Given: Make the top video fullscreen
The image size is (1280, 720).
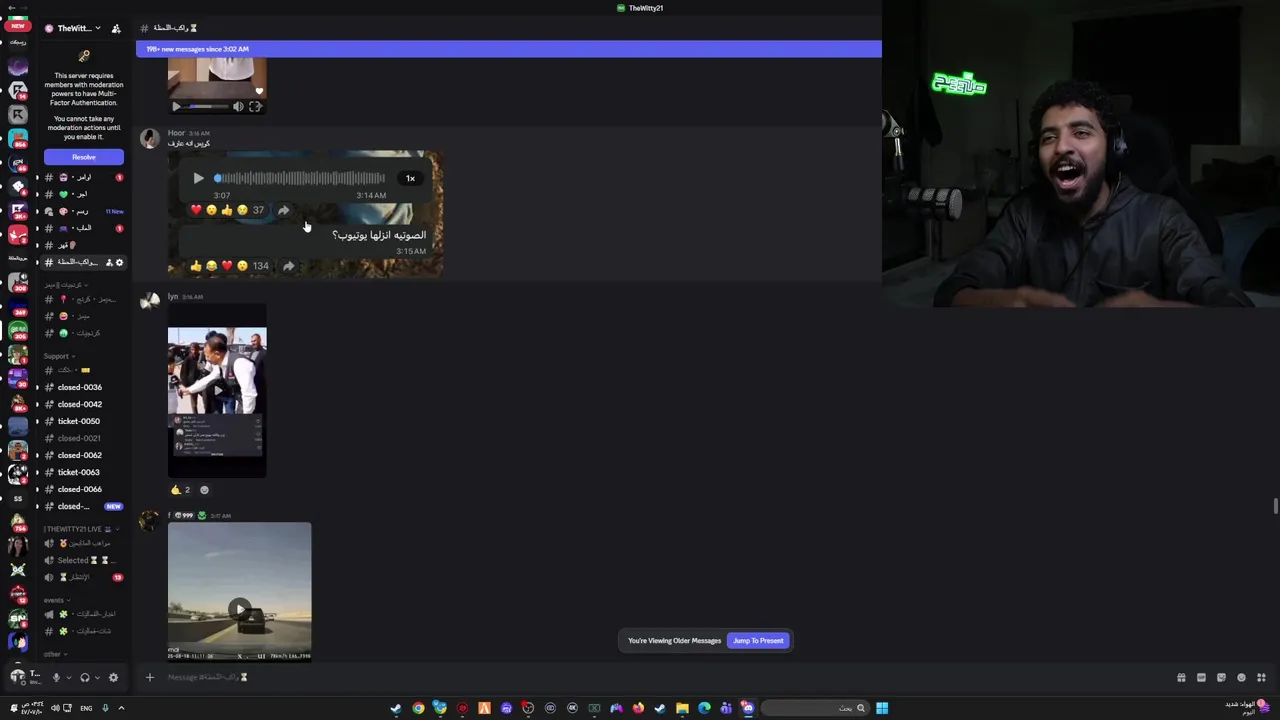Looking at the screenshot, I should (x=255, y=106).
